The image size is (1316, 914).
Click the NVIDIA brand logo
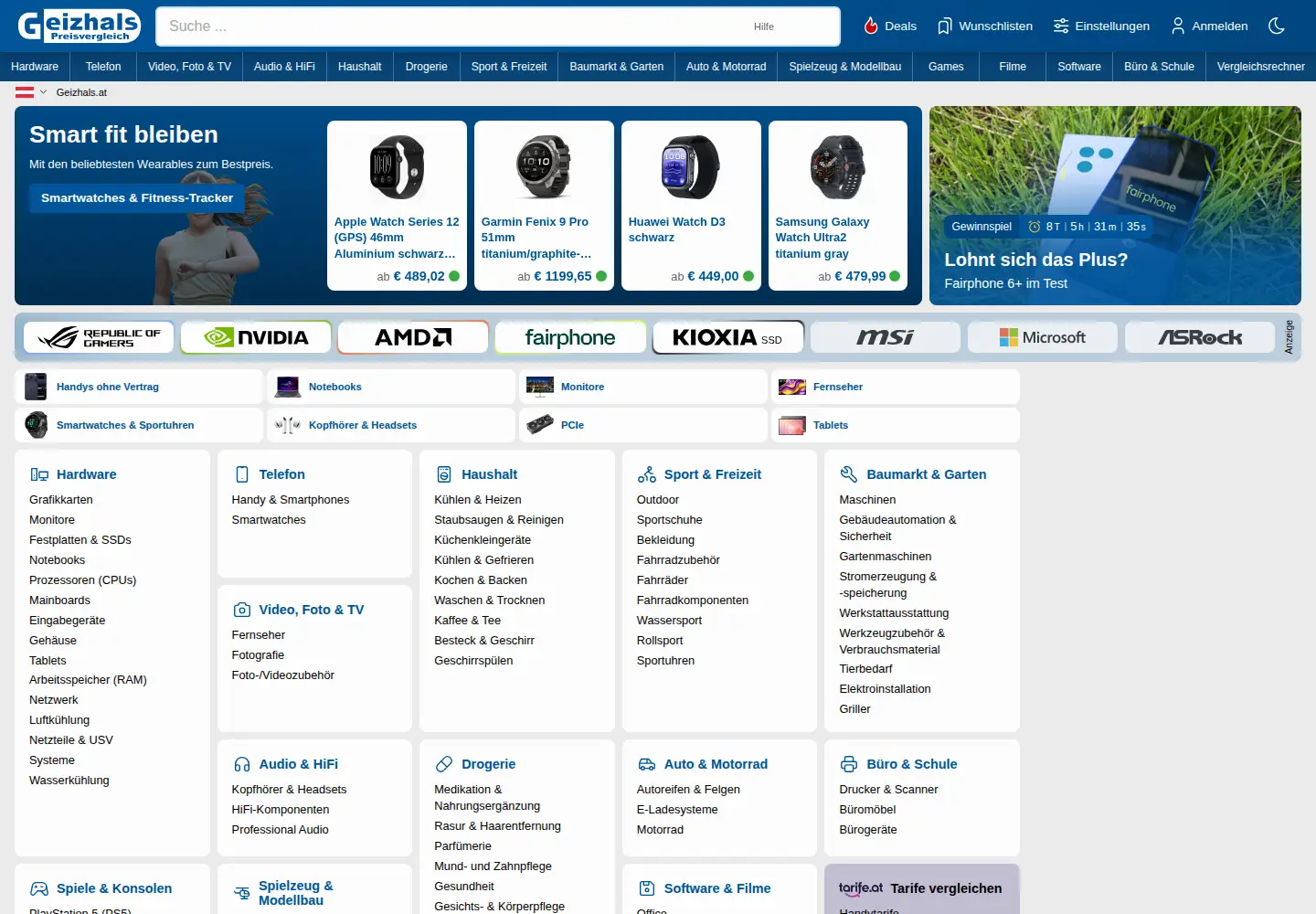pyautogui.click(x=257, y=337)
